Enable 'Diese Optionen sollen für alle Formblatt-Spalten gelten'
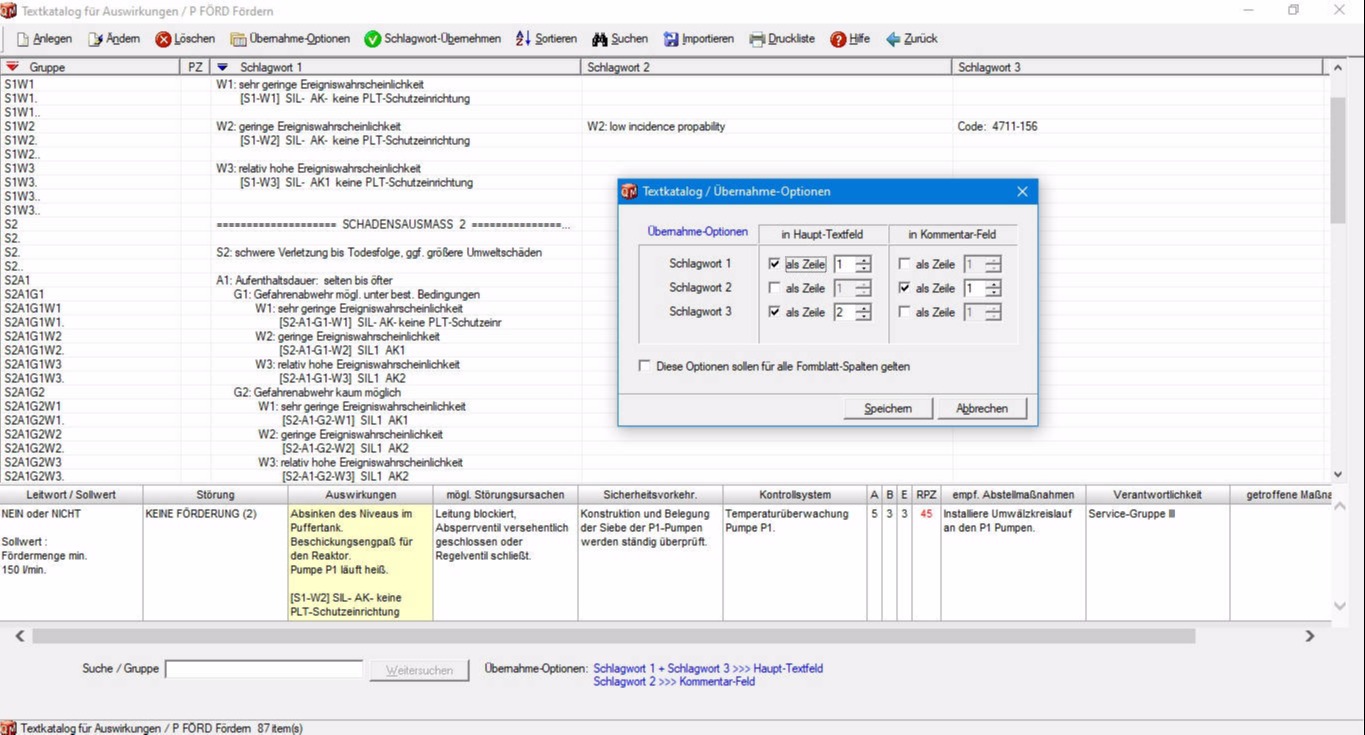This screenshot has height=735, width=1365. pyautogui.click(x=644, y=366)
